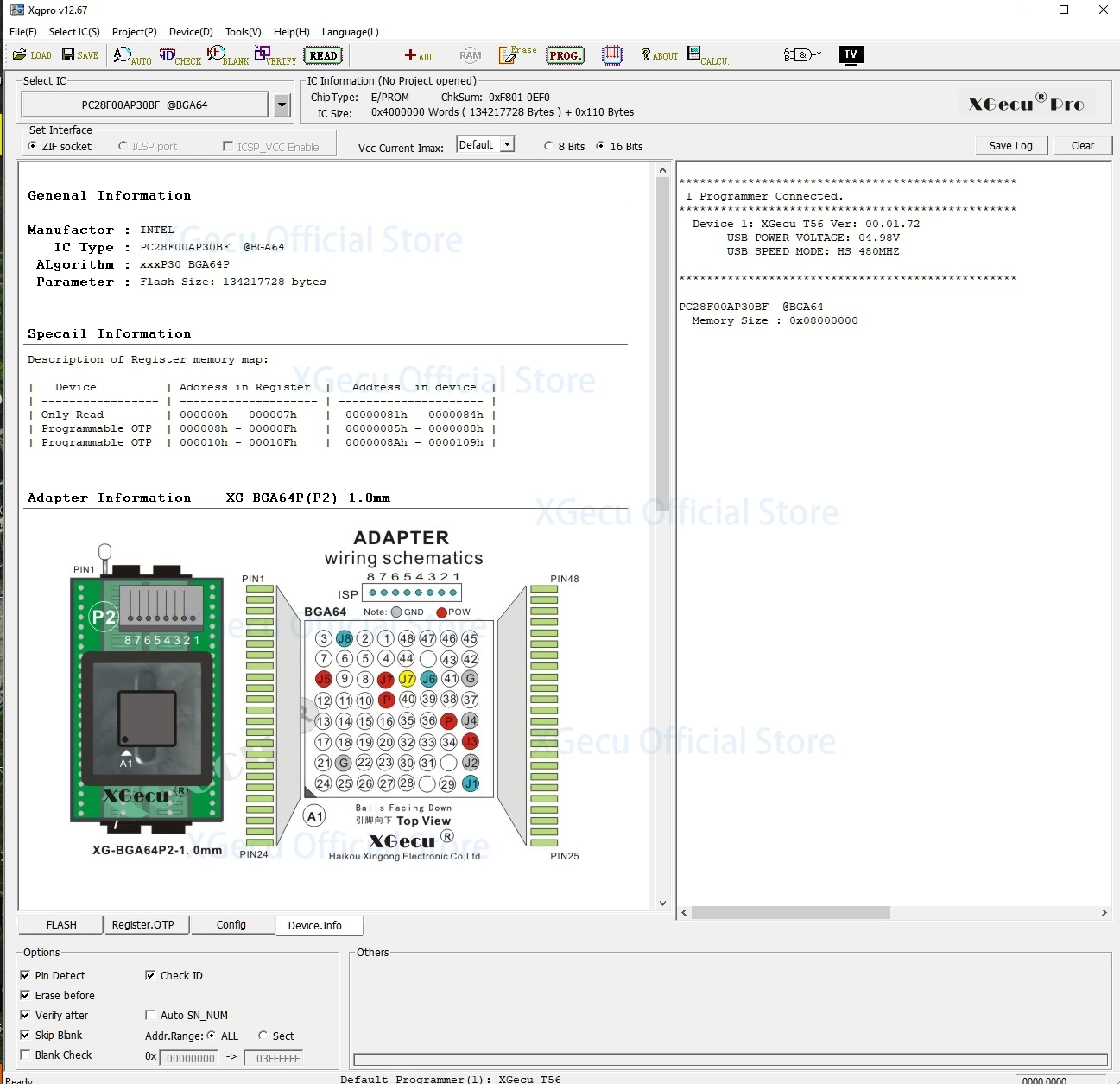Enable Blank Check option
Screen dimensions: 1120x1084
pyautogui.click(x=55, y=1055)
